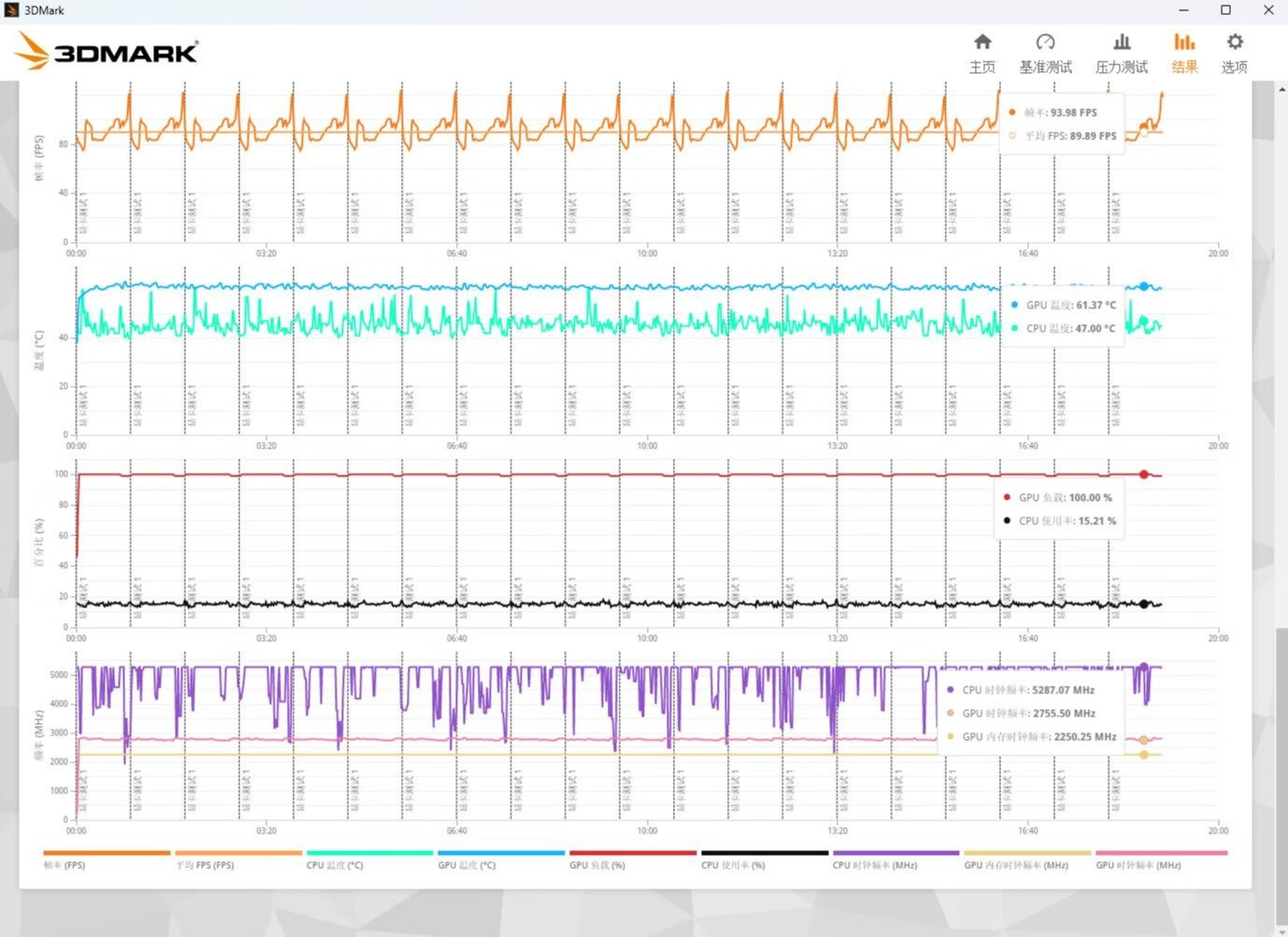Click the scrollbar up arrow
This screenshot has height=937, width=1288.
[x=1281, y=88]
